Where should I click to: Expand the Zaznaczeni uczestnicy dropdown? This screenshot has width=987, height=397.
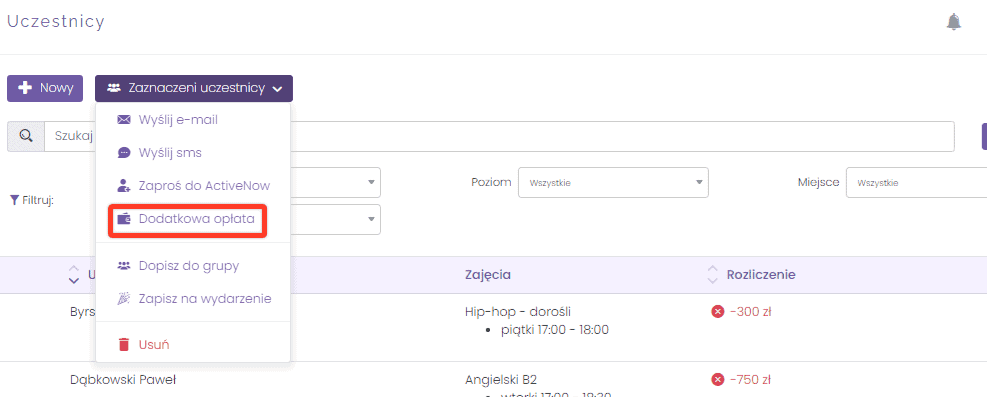[194, 88]
